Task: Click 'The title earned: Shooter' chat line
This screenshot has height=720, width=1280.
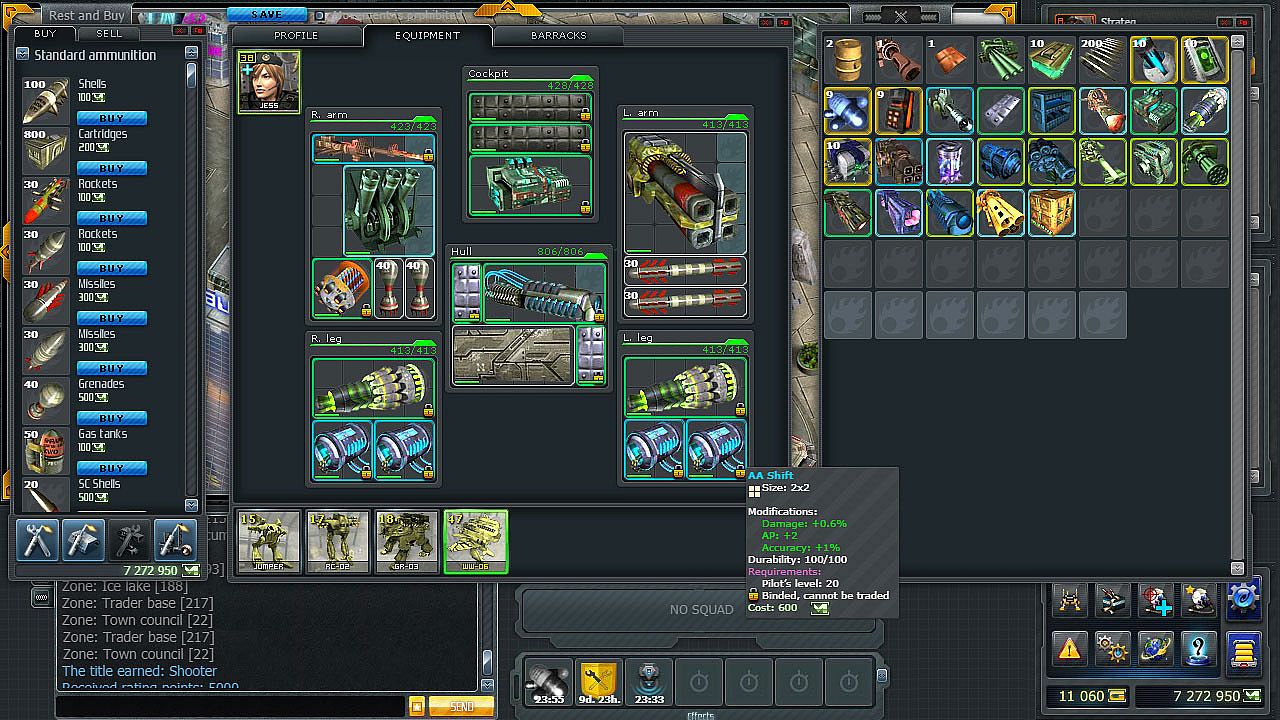Action: click(x=140, y=671)
